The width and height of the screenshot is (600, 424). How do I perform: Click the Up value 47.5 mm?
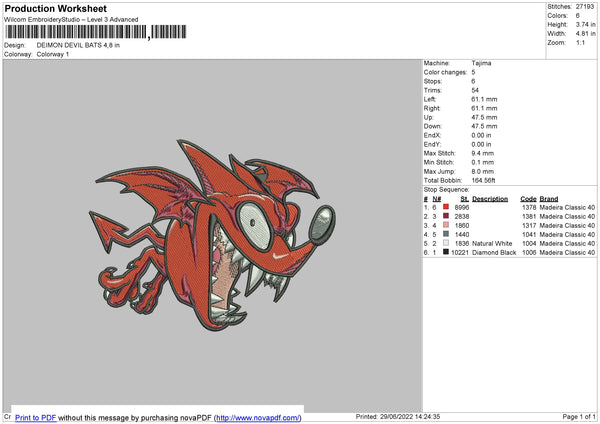(x=484, y=117)
